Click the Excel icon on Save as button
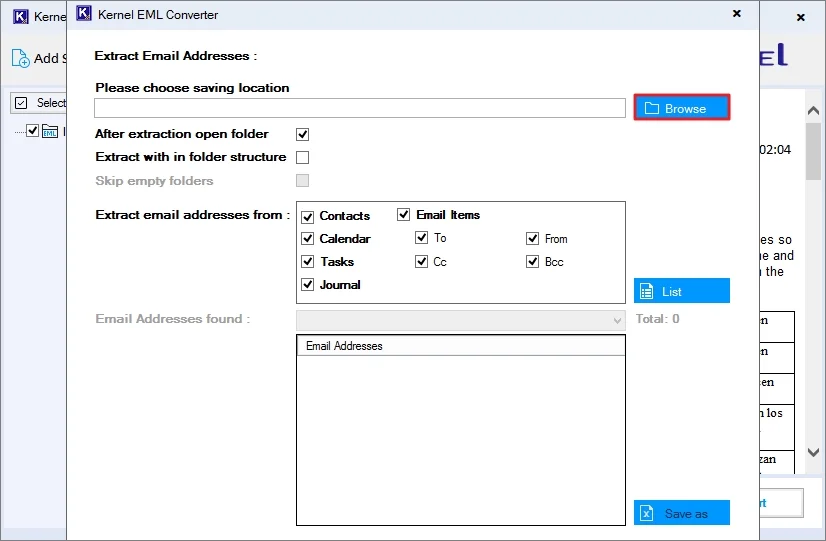 [x=646, y=513]
